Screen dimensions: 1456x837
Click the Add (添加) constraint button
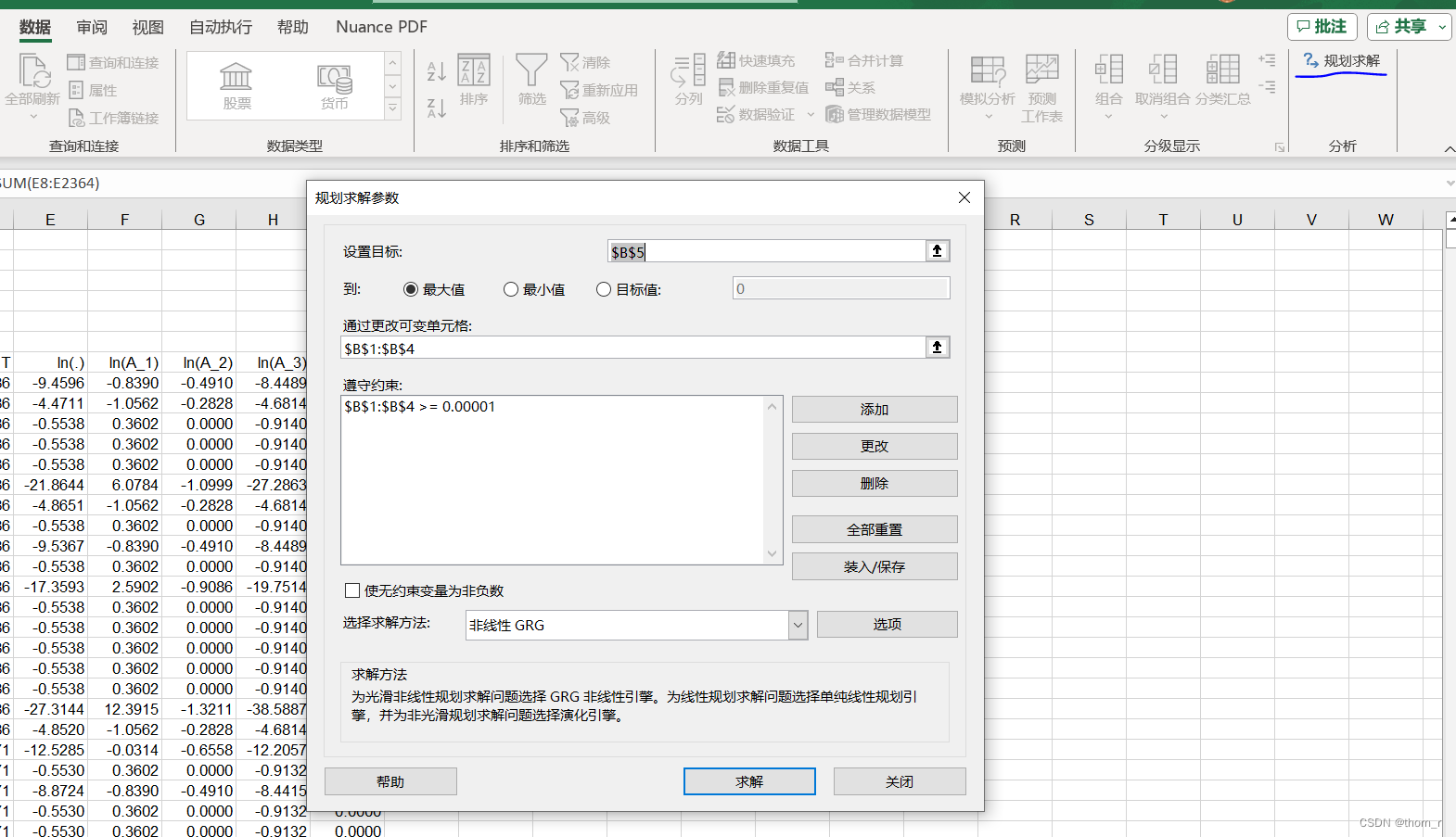875,410
